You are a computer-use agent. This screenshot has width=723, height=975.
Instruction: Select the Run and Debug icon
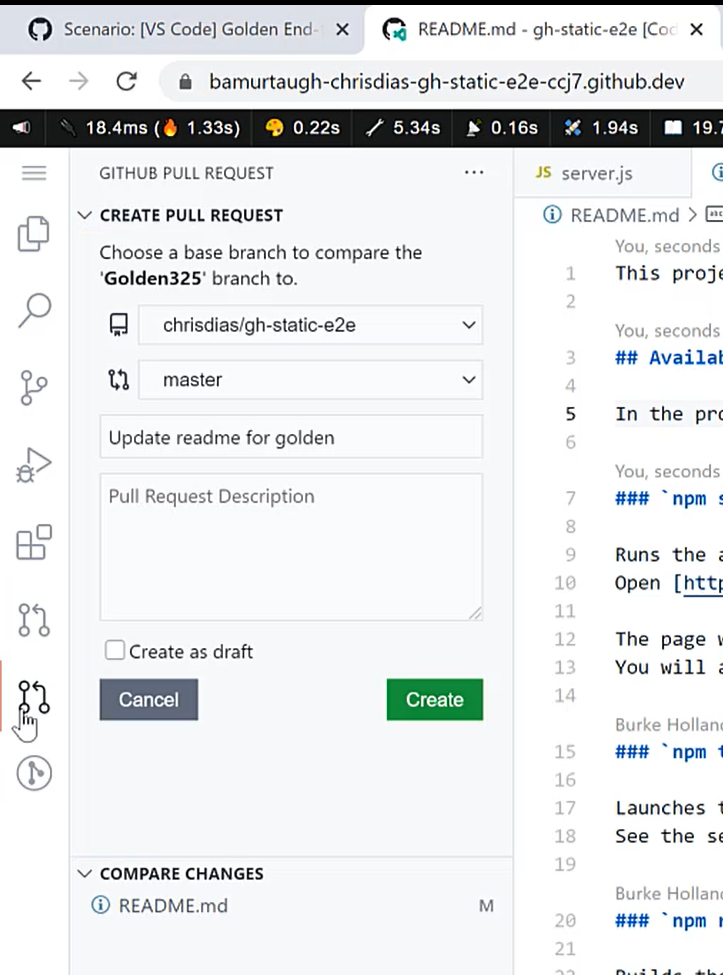pos(34,464)
